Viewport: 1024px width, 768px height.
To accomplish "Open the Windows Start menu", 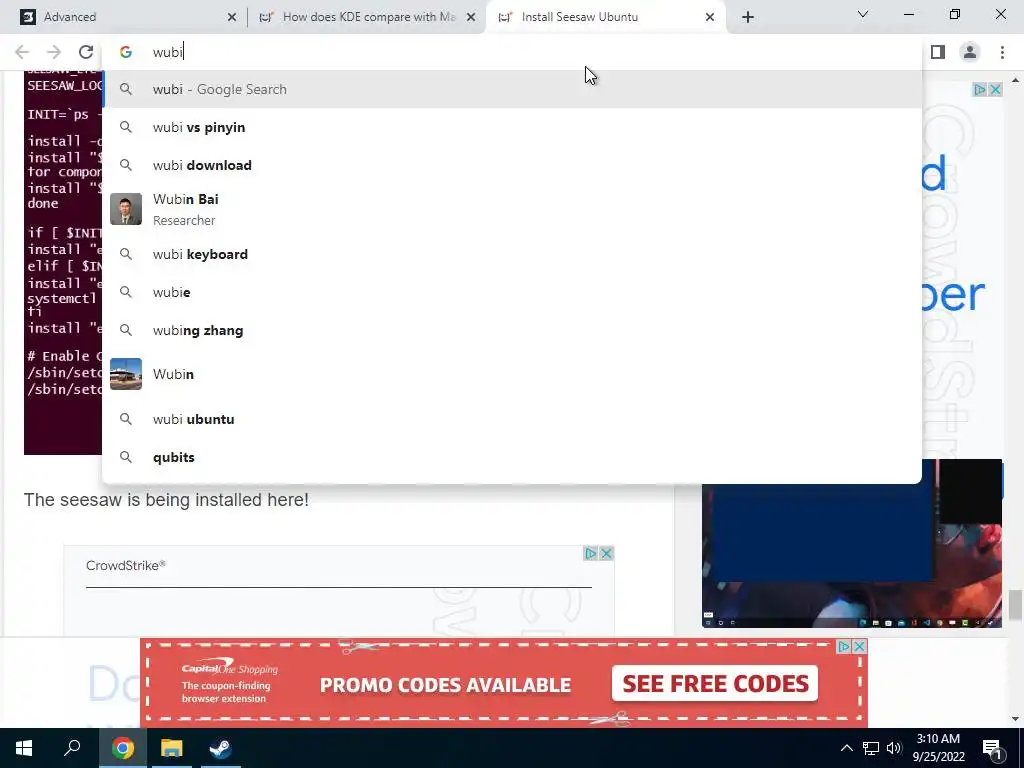I will (24, 748).
